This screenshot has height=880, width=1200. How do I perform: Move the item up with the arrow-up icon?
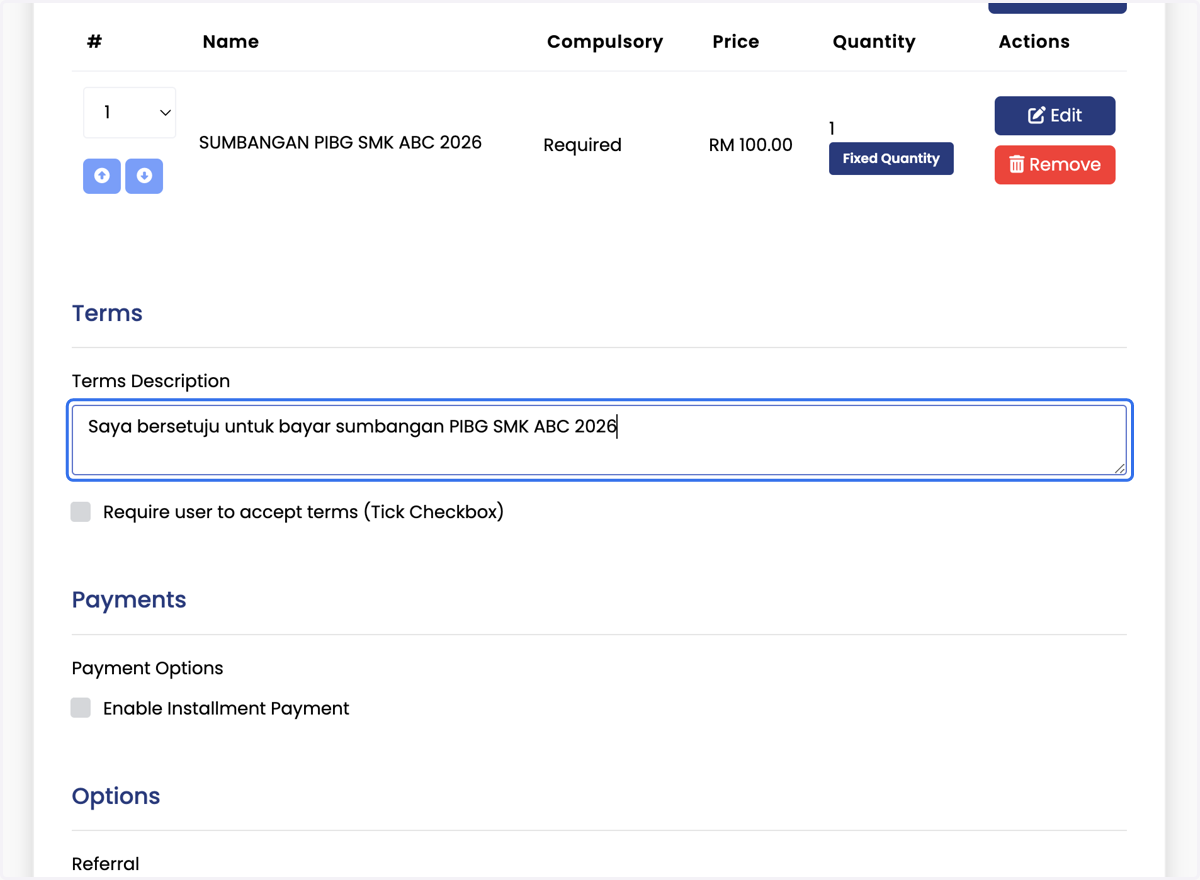click(x=102, y=176)
